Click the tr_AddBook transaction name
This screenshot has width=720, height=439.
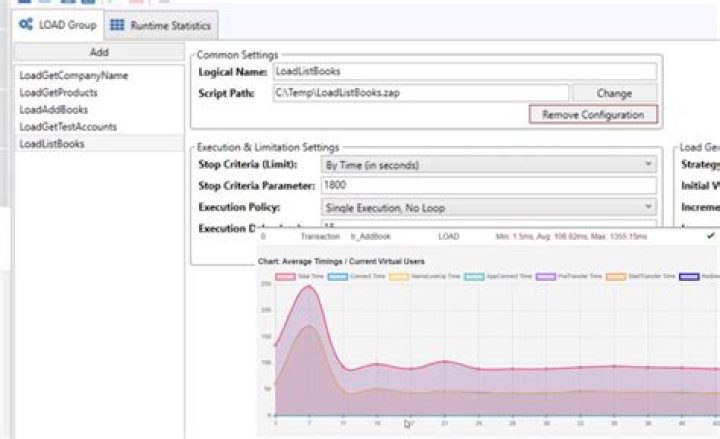point(371,236)
